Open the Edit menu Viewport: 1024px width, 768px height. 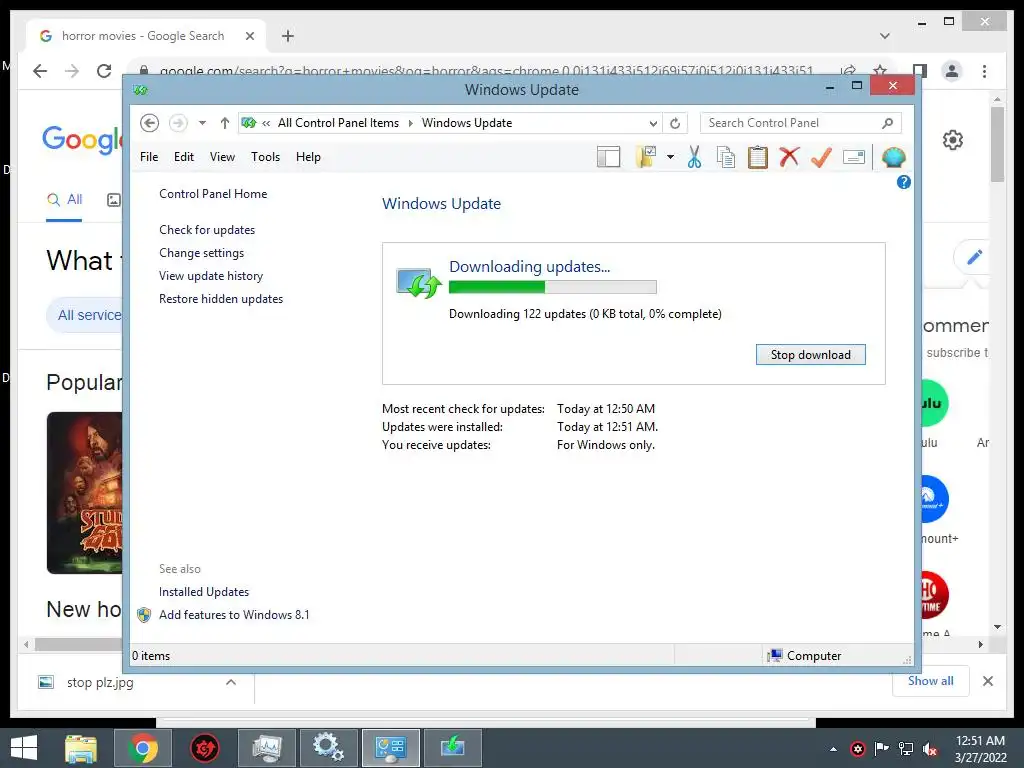click(x=184, y=157)
